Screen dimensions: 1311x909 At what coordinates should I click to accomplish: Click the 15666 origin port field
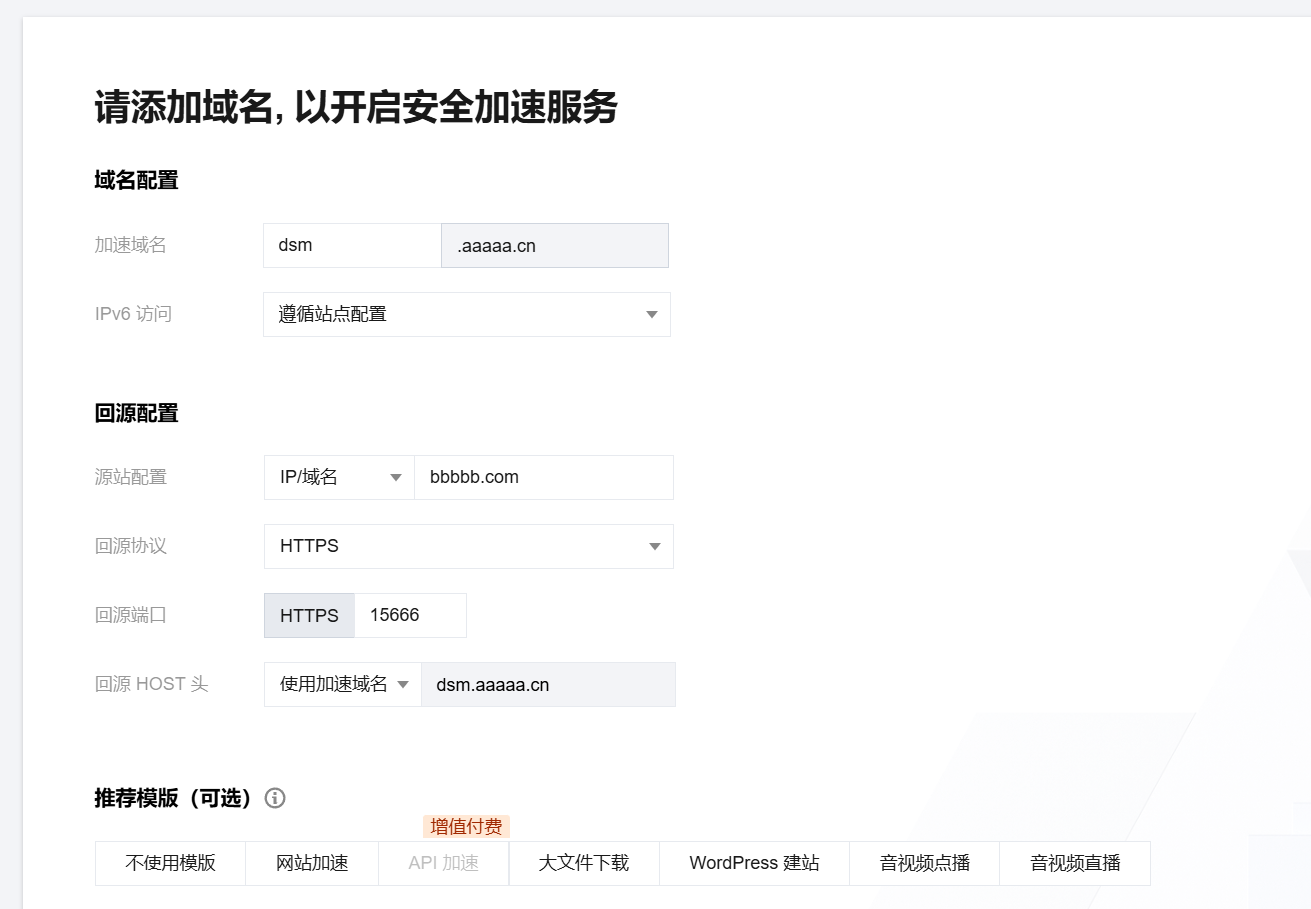point(409,615)
